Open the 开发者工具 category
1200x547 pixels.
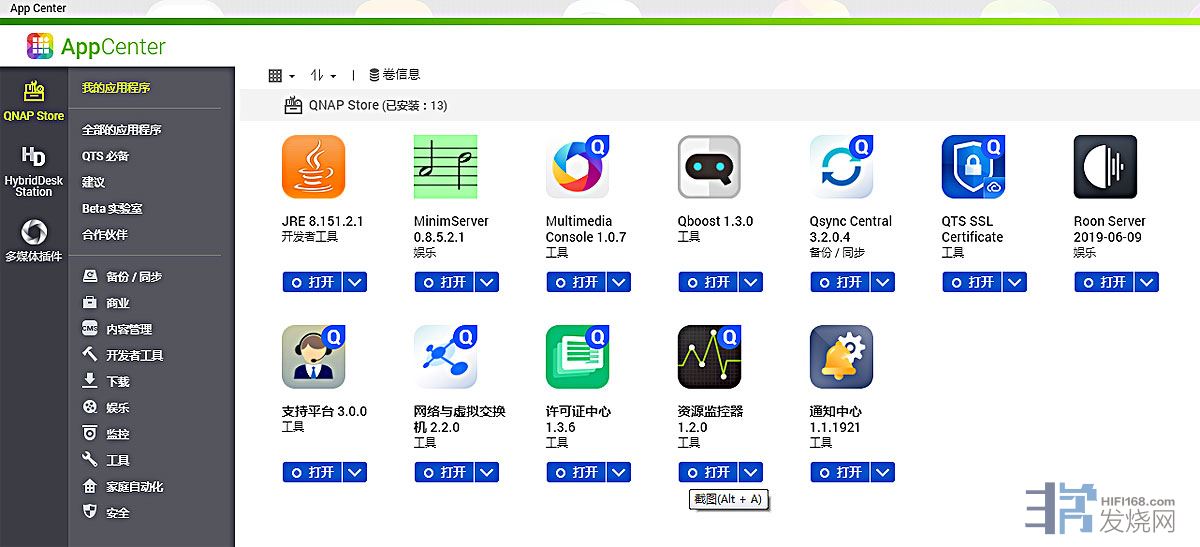point(134,355)
